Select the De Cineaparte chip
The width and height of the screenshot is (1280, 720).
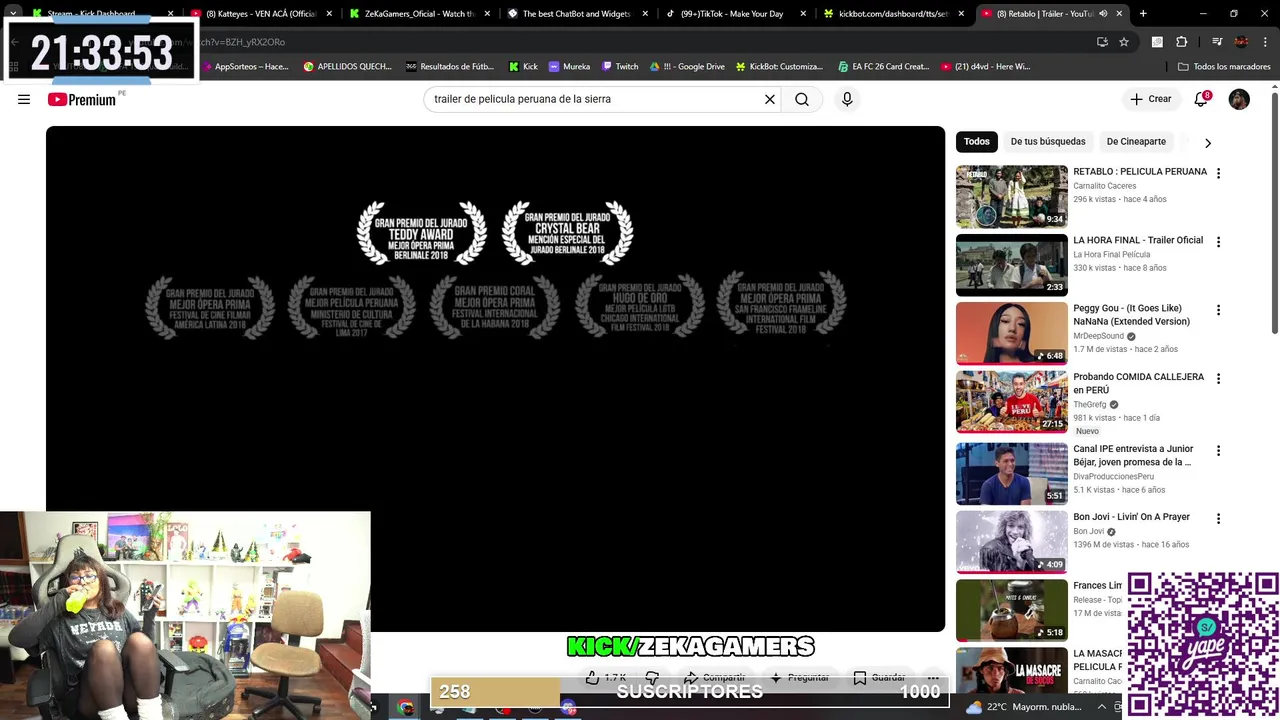[x=1136, y=142]
